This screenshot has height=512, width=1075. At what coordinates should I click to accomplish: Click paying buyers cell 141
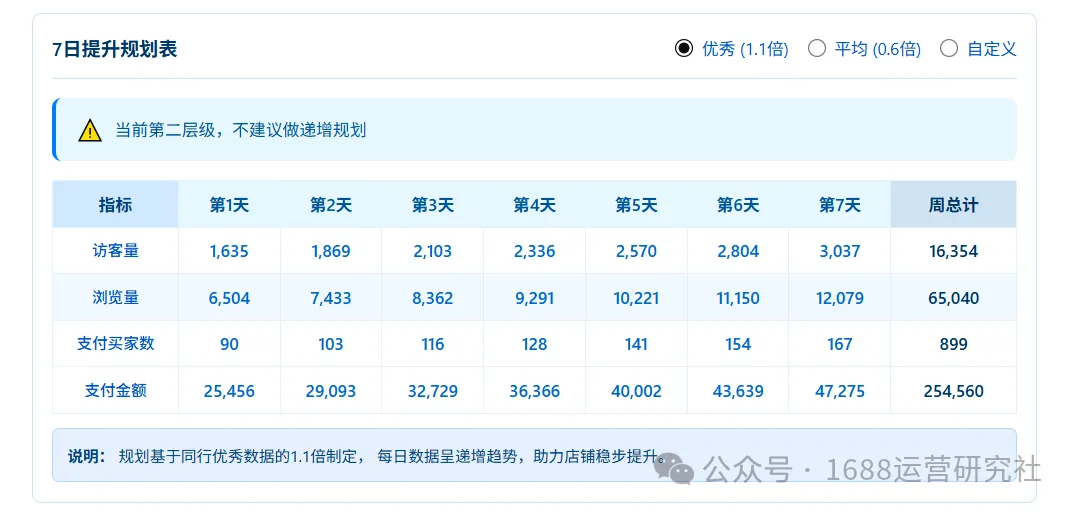pyautogui.click(x=636, y=344)
